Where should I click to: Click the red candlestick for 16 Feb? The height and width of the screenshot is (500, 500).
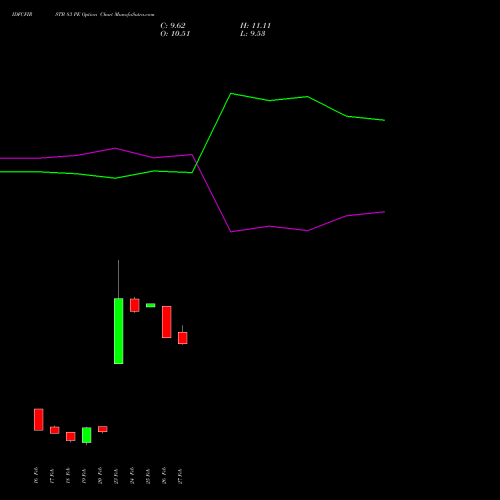(x=39, y=420)
